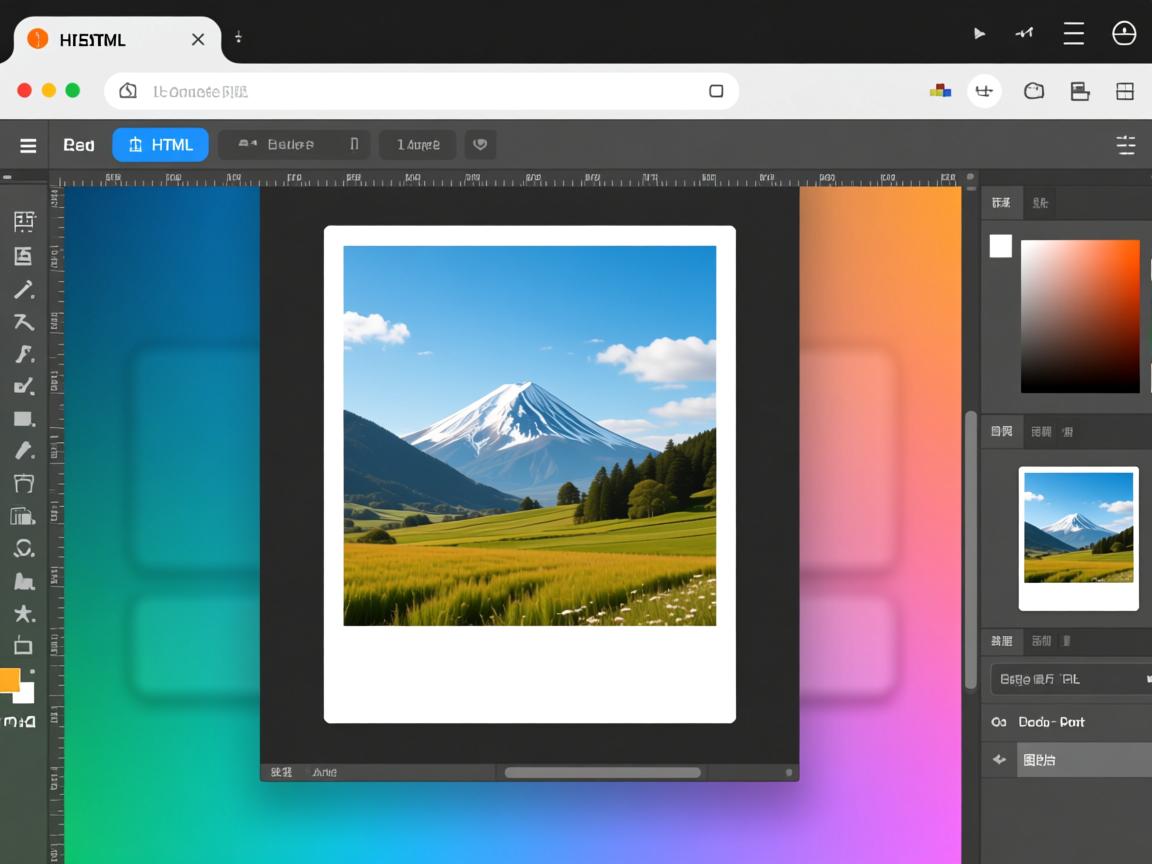Select the pen tool in left toolbar

click(23, 290)
